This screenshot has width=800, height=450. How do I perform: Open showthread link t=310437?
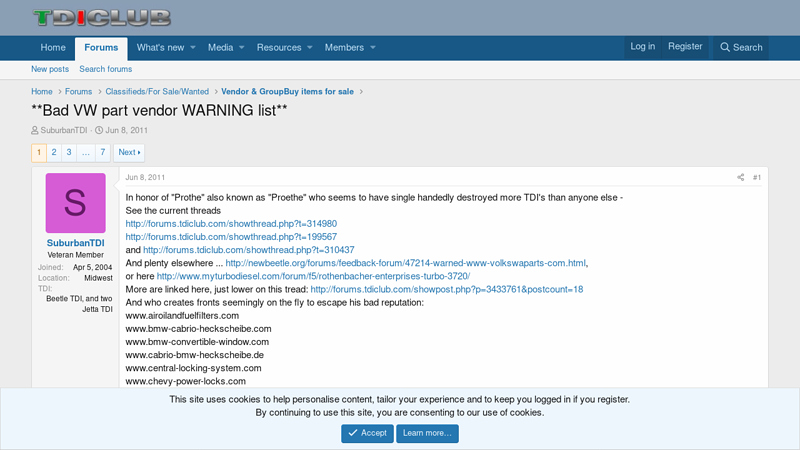(x=248, y=250)
